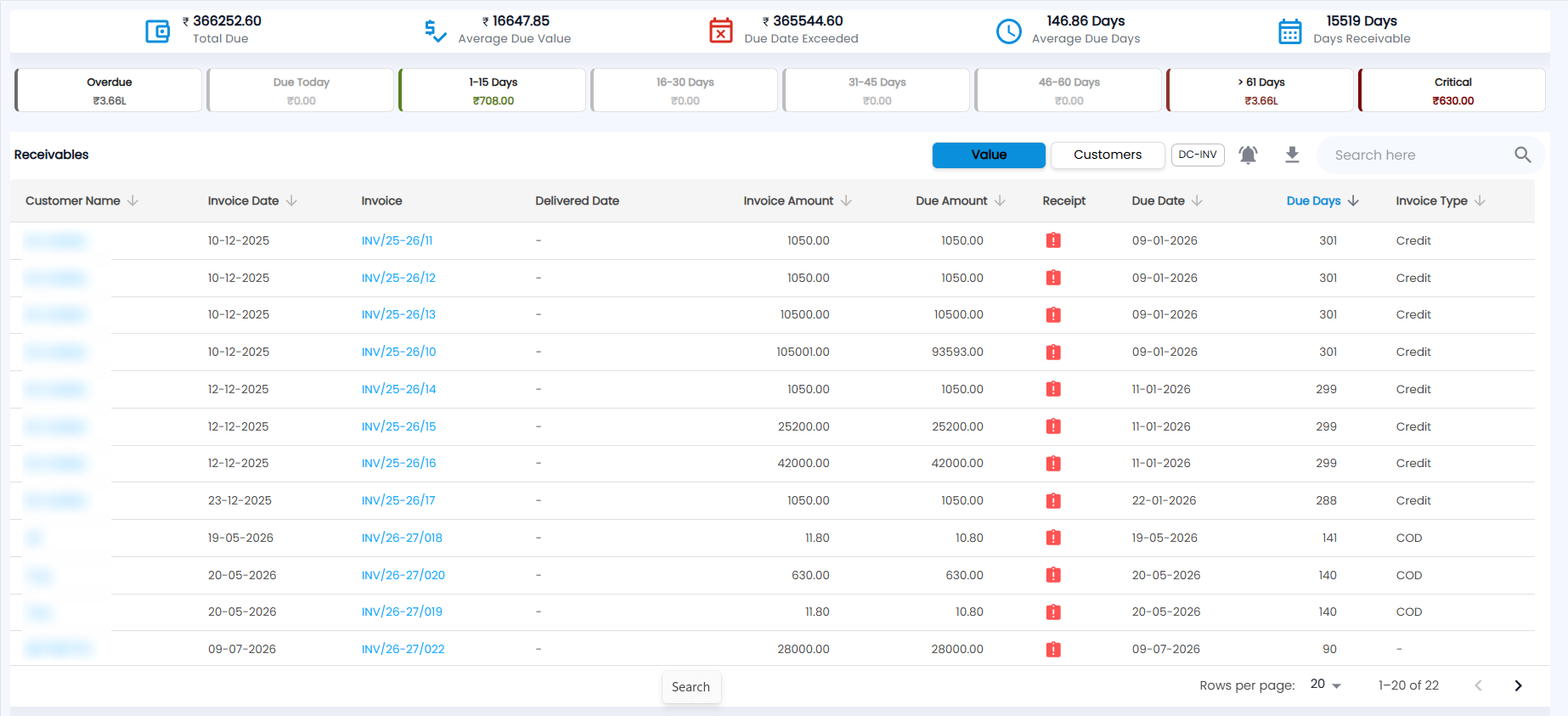Viewport: 1568px width, 716px height.
Task: Go to next page of results
Action: (x=1518, y=685)
